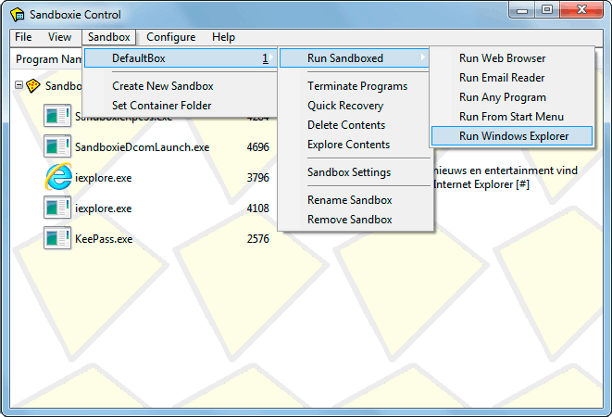Choose Delete Contents
Viewport: 612px width, 417px height.
[x=346, y=125]
